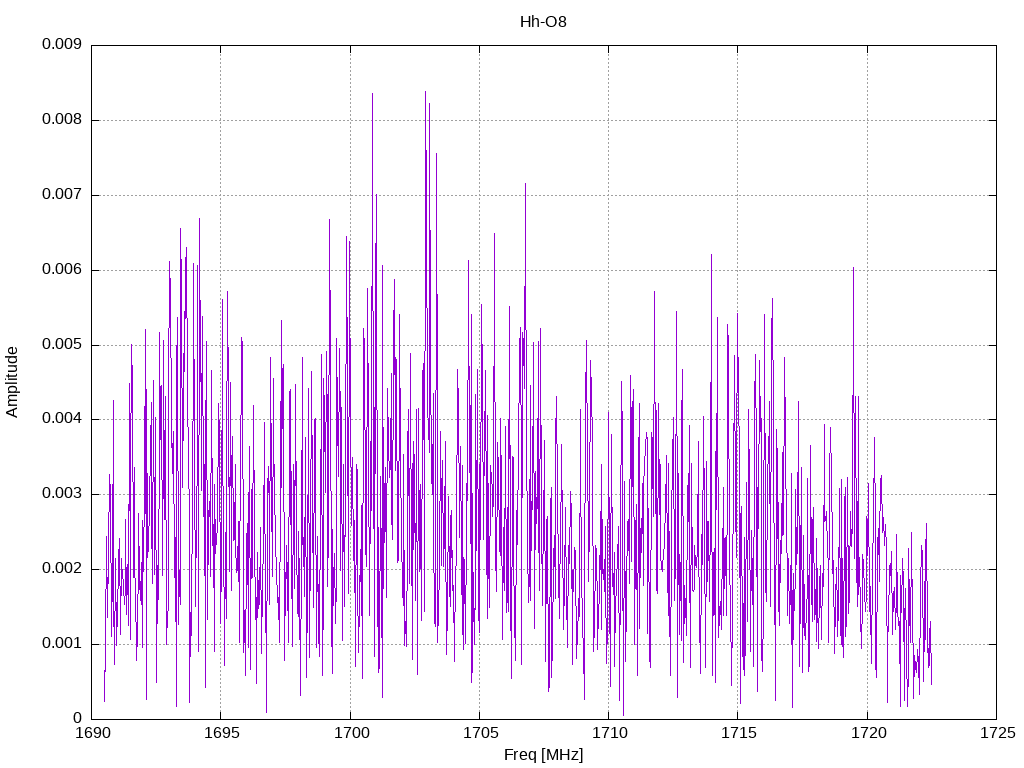
Task: Click the 0.003 y-axis tick label
Action: [x=62, y=494]
